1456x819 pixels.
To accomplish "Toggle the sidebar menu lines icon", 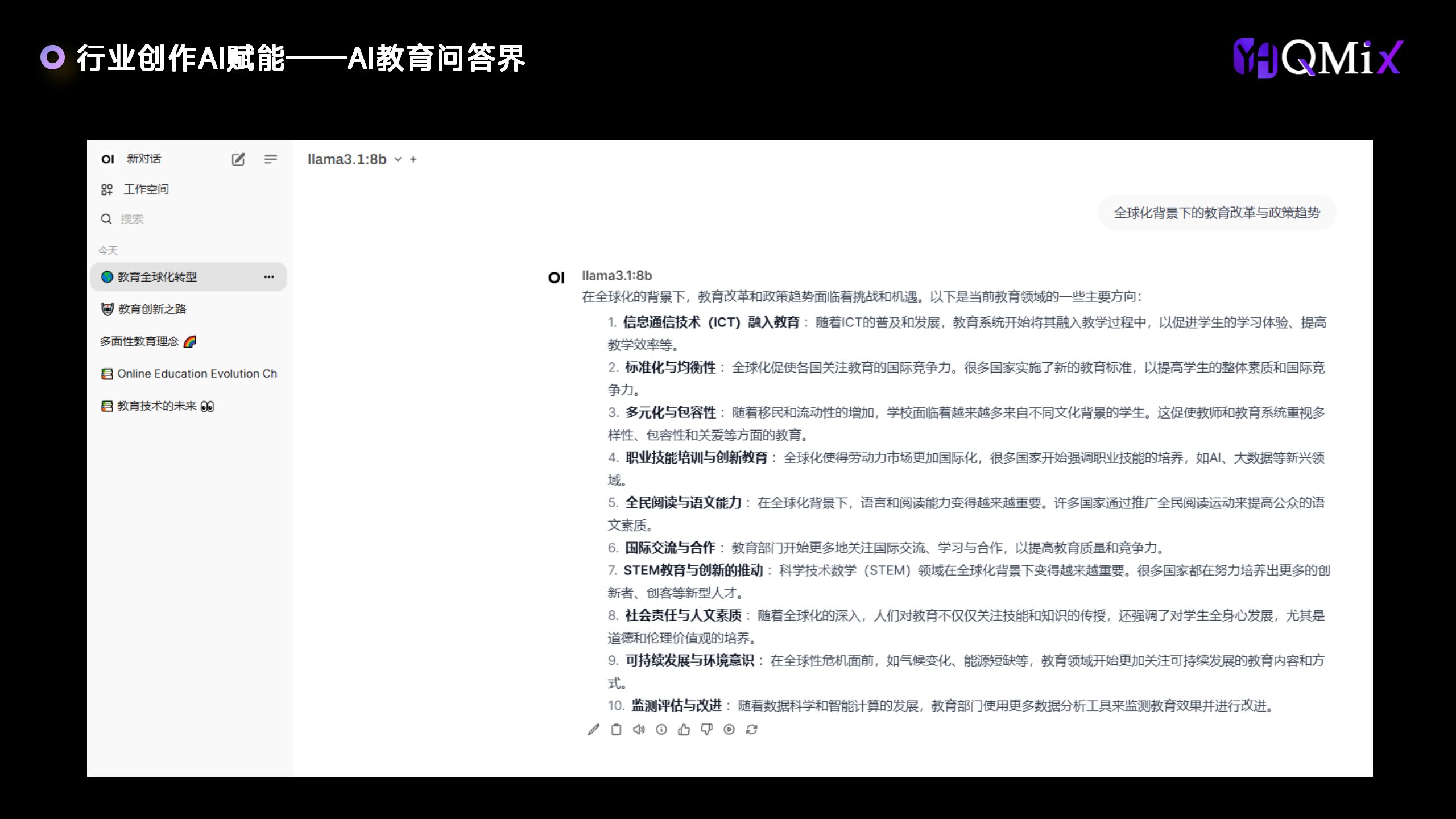I will [x=271, y=159].
